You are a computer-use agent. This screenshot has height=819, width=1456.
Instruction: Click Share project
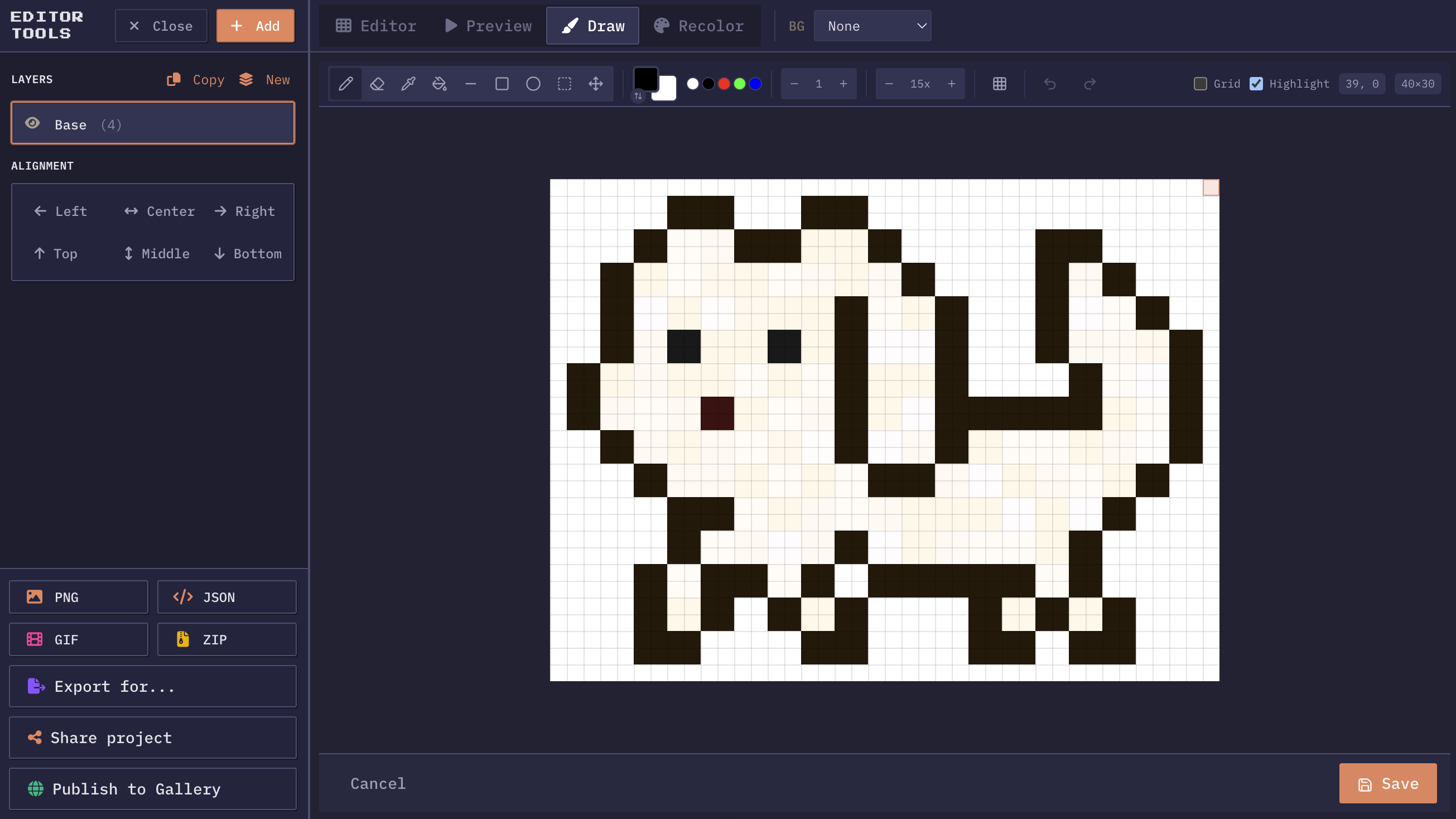[x=153, y=738]
